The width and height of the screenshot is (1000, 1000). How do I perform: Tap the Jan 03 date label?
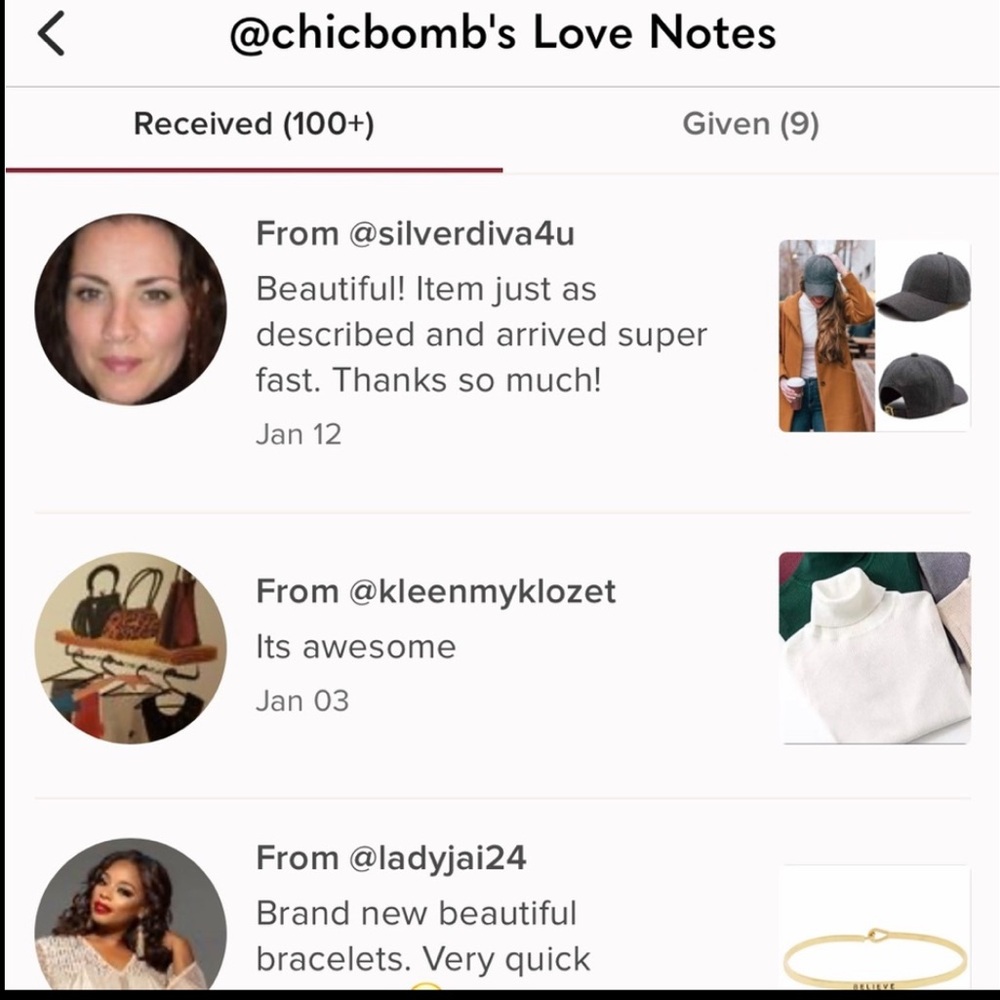tap(302, 701)
